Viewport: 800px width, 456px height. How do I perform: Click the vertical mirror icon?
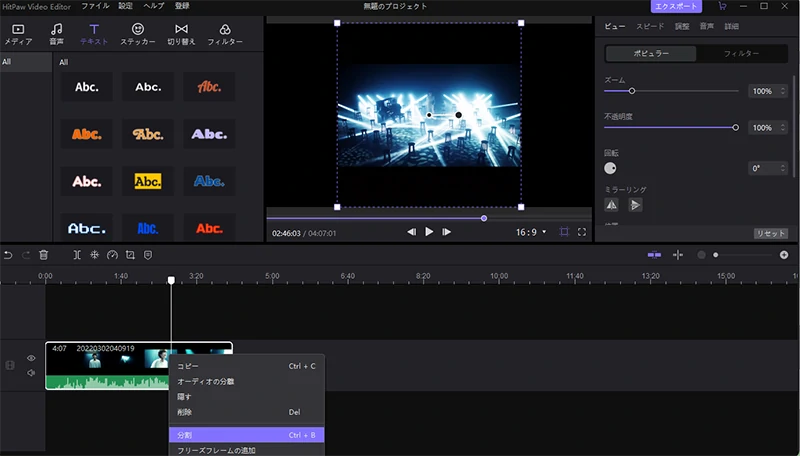click(x=635, y=205)
